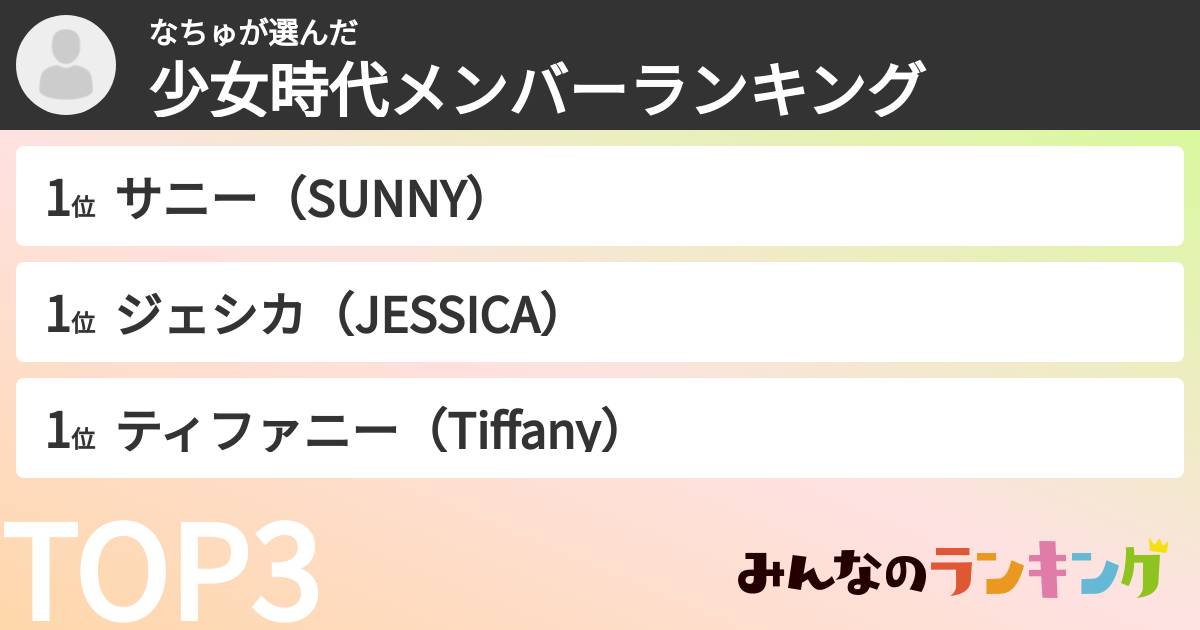1200x630 pixels.
Task: Open the なちゅが選んだ author link
Action: [x=253, y=33]
